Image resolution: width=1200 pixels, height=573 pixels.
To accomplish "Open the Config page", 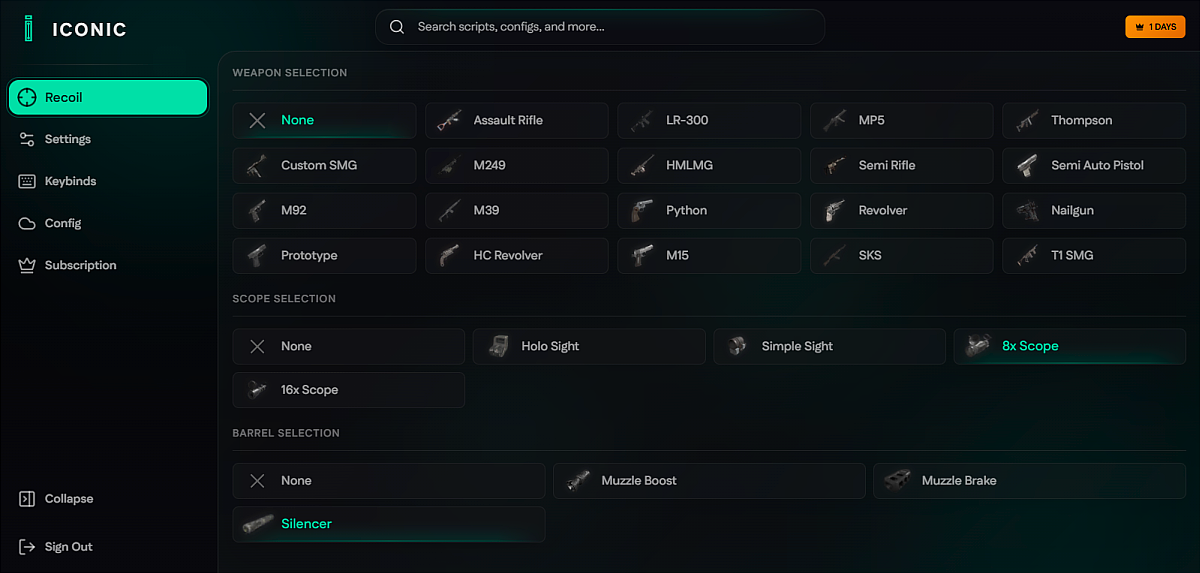I will click(x=63, y=223).
